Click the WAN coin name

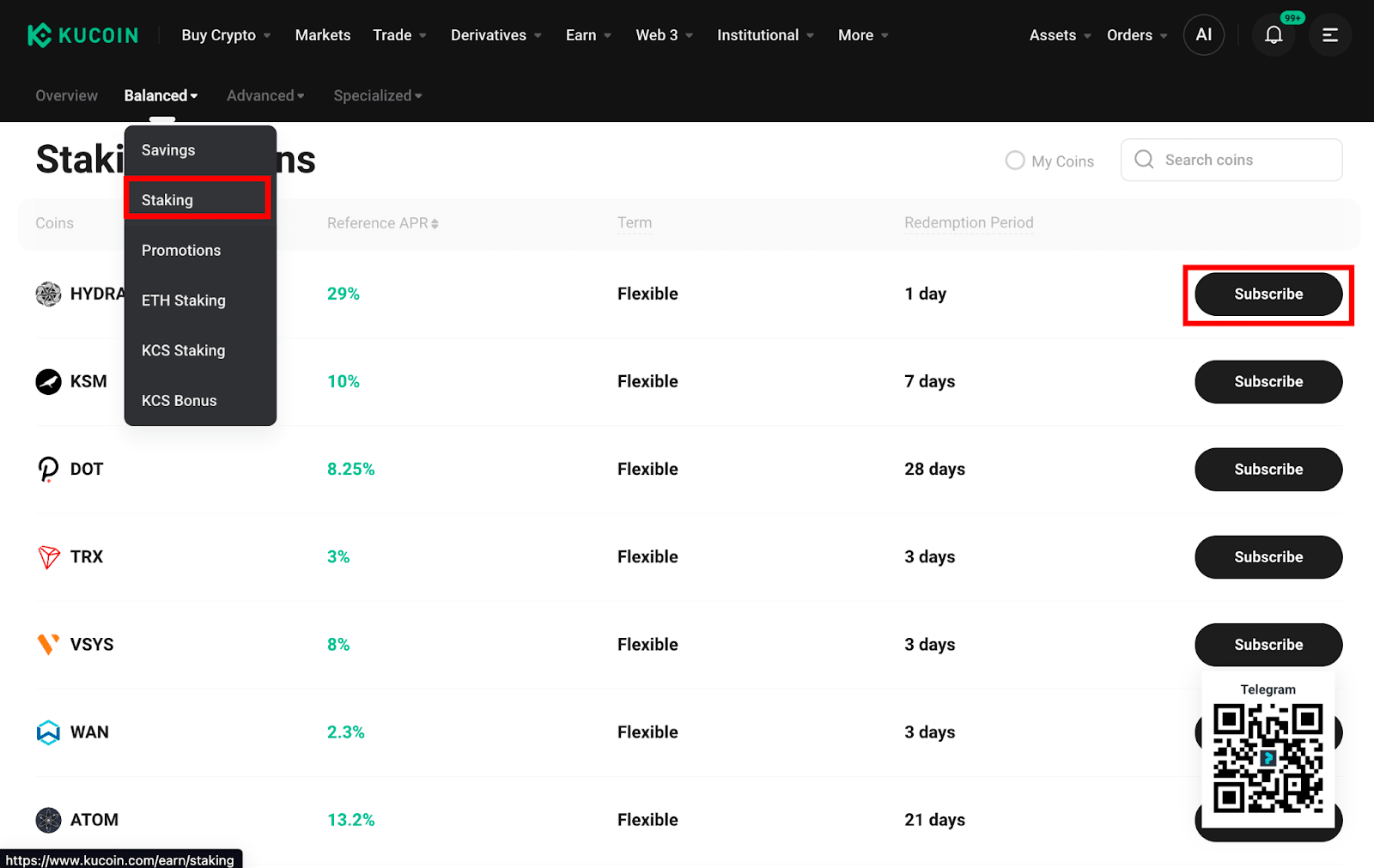tap(89, 732)
